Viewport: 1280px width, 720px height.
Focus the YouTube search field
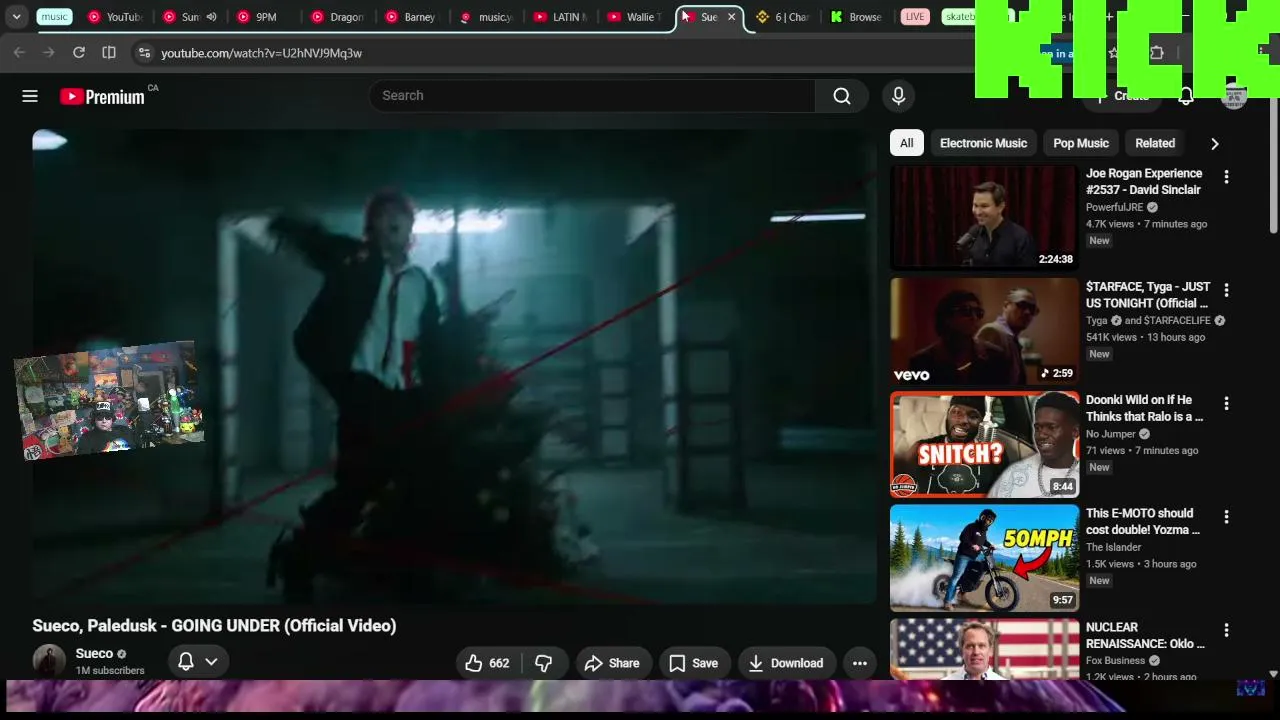click(x=593, y=96)
